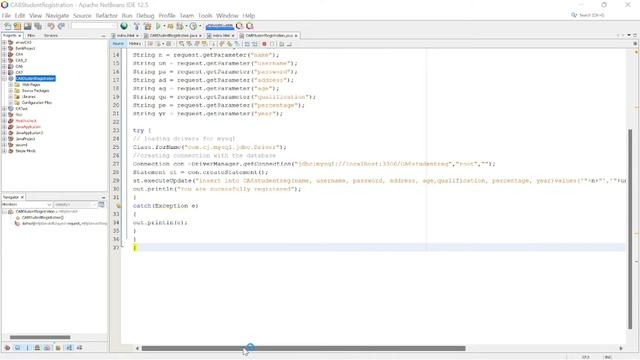Screen dimensions: 640x360
Task: Click the Profile Project toolbar icon
Action: (193, 26)
